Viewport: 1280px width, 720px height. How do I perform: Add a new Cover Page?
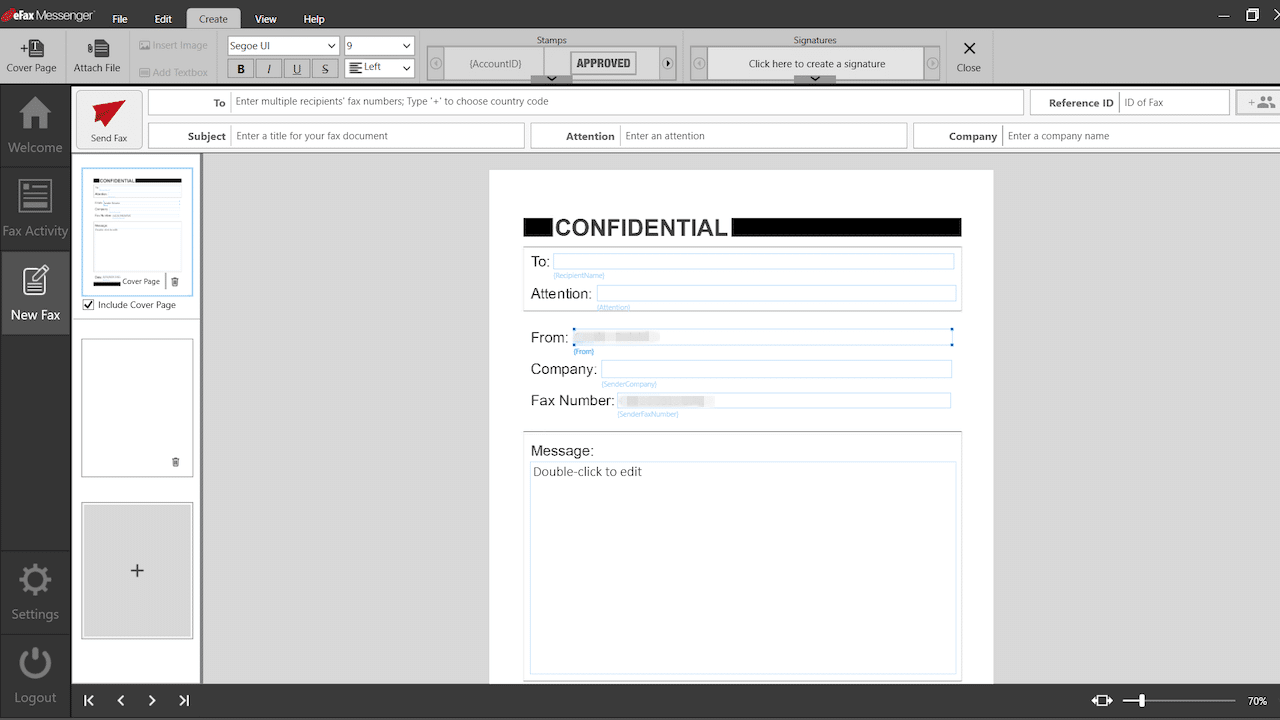[x=31, y=56]
